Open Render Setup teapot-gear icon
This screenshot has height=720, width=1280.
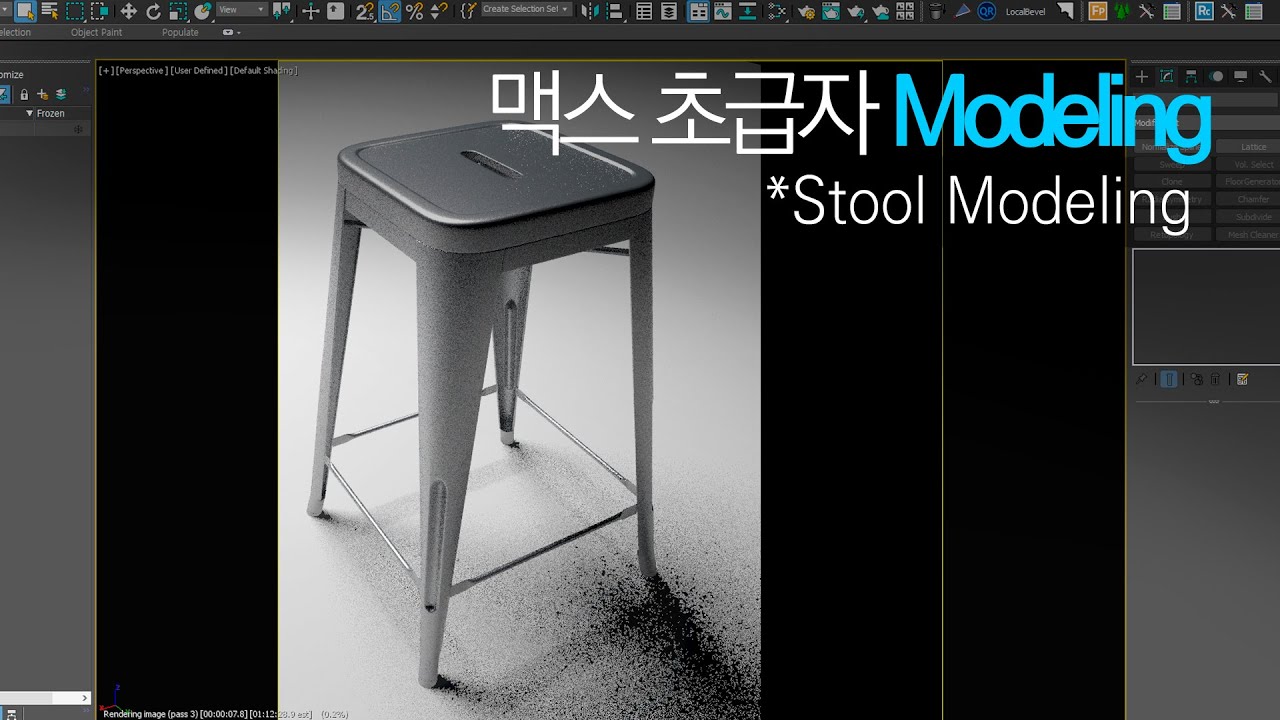point(806,11)
